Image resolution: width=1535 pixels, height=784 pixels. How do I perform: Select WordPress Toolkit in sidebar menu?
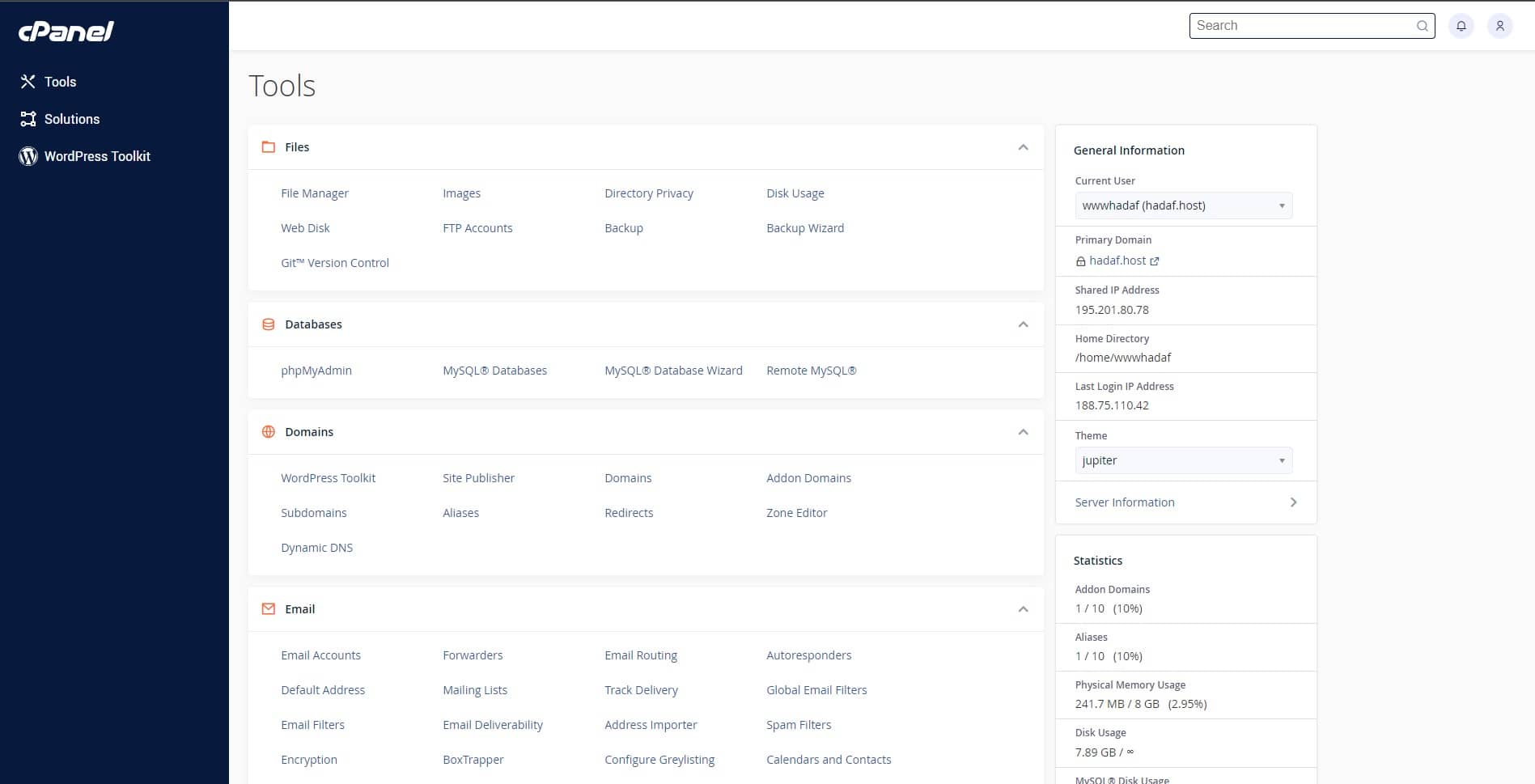point(97,156)
